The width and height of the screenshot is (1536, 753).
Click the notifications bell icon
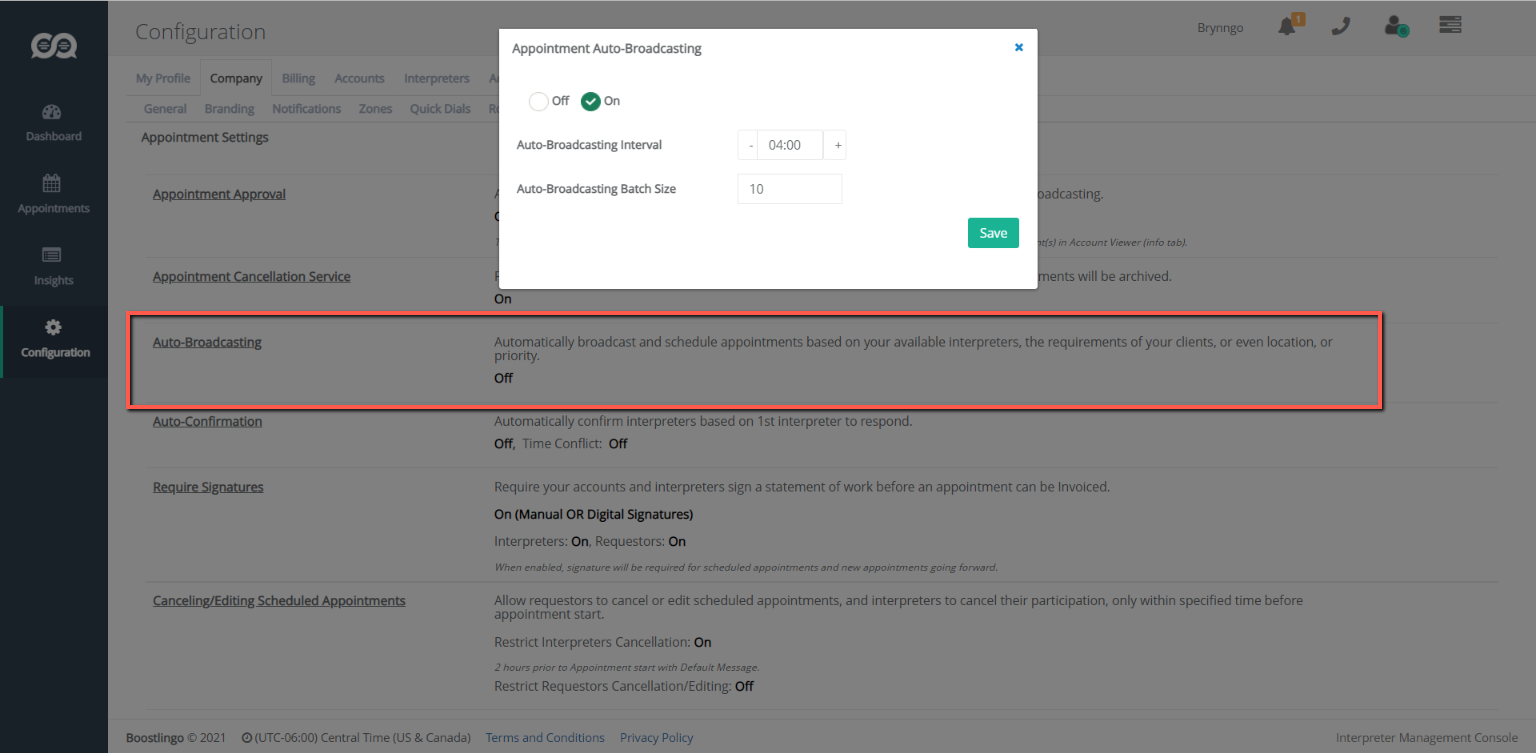1288,27
